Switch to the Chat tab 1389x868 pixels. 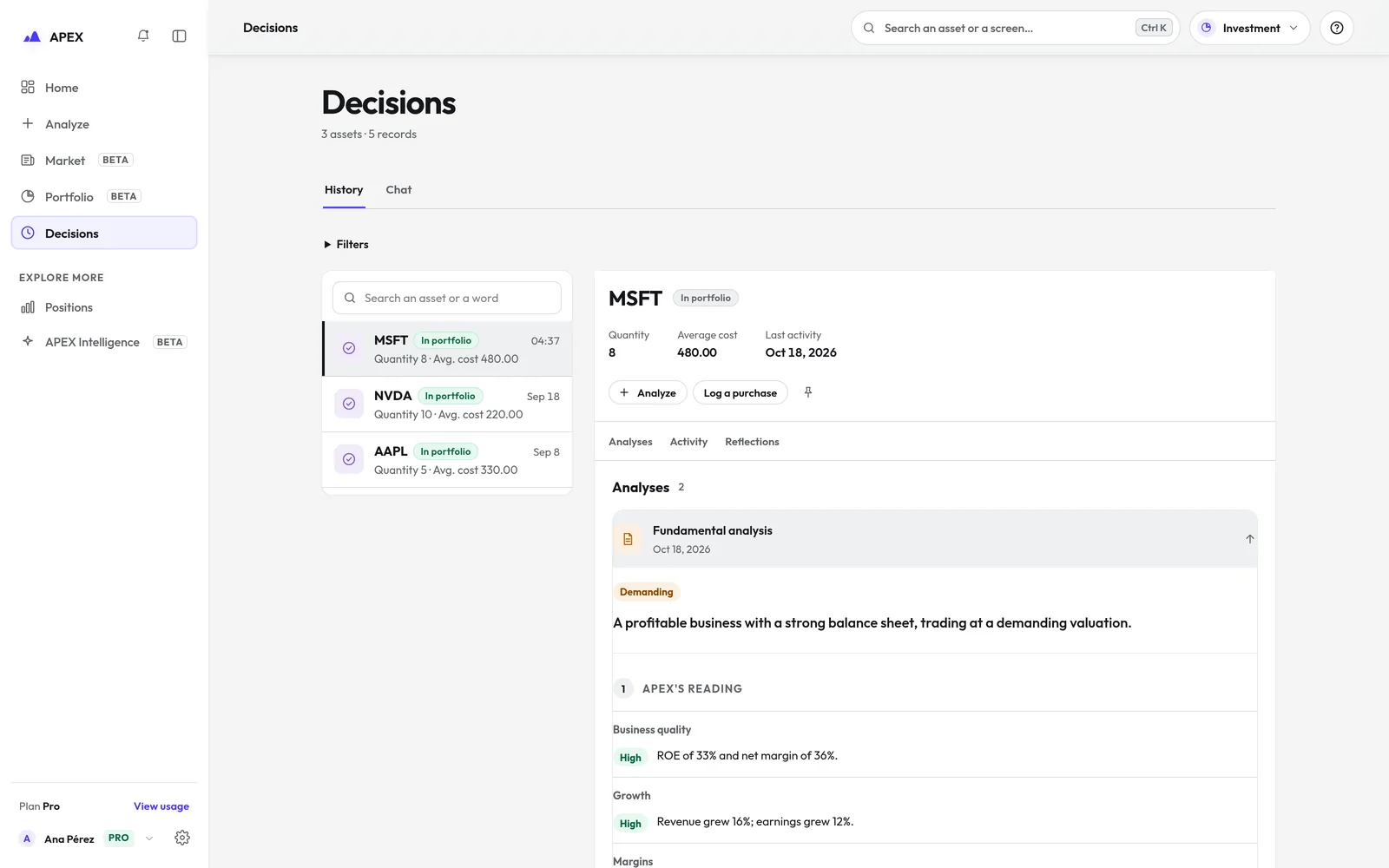[398, 190]
